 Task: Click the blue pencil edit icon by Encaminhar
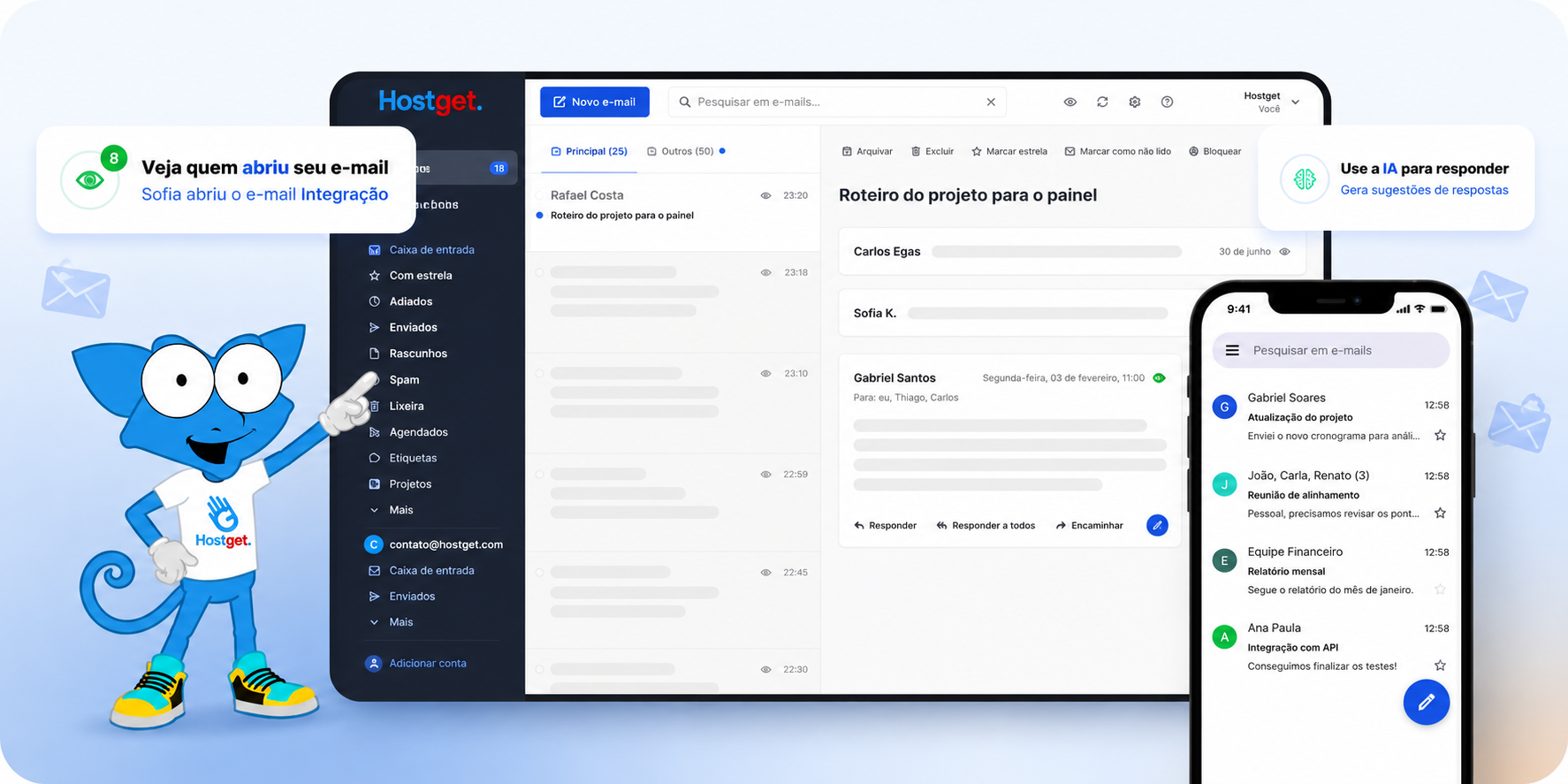1157,525
